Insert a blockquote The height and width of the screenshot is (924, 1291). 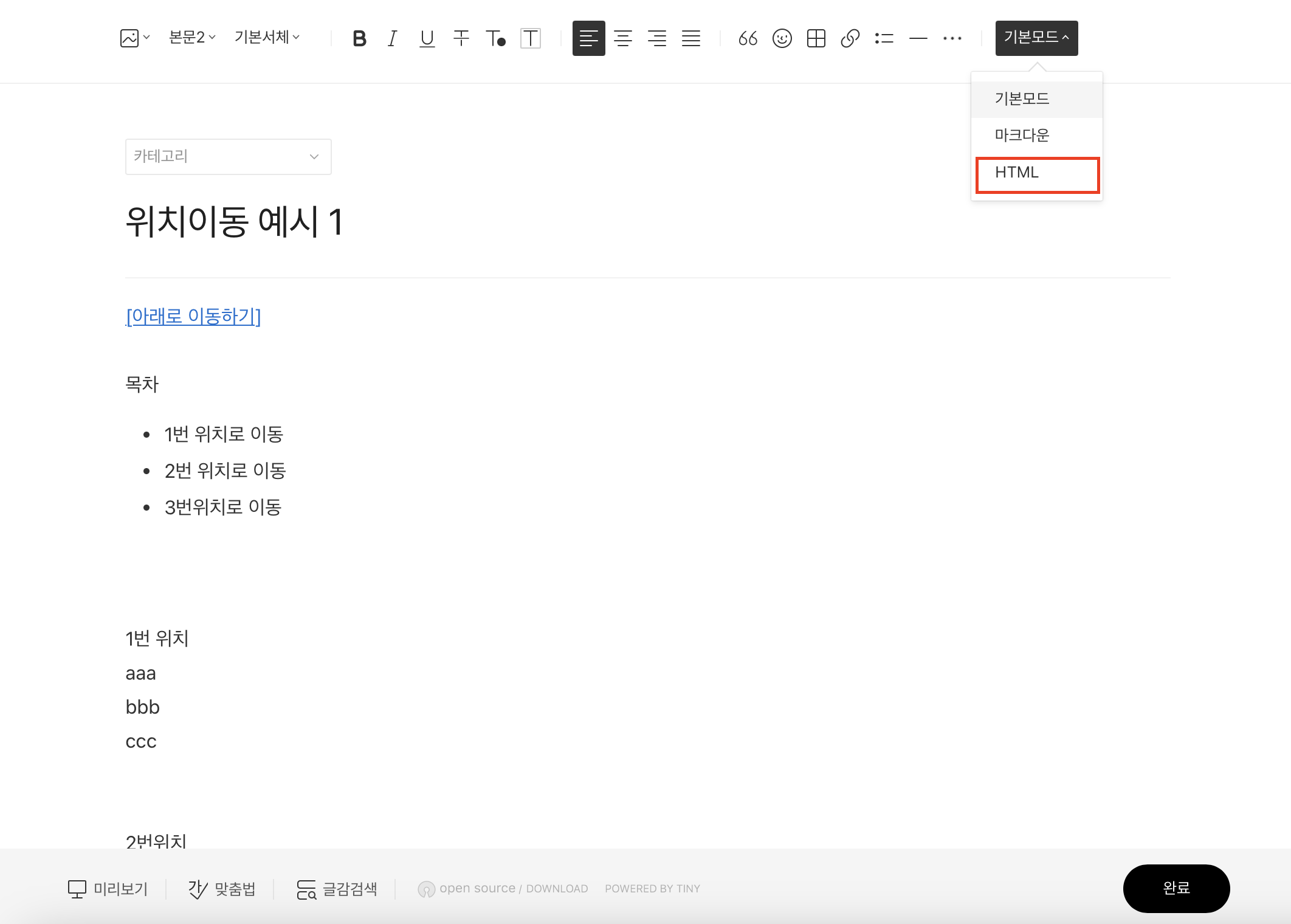coord(748,38)
